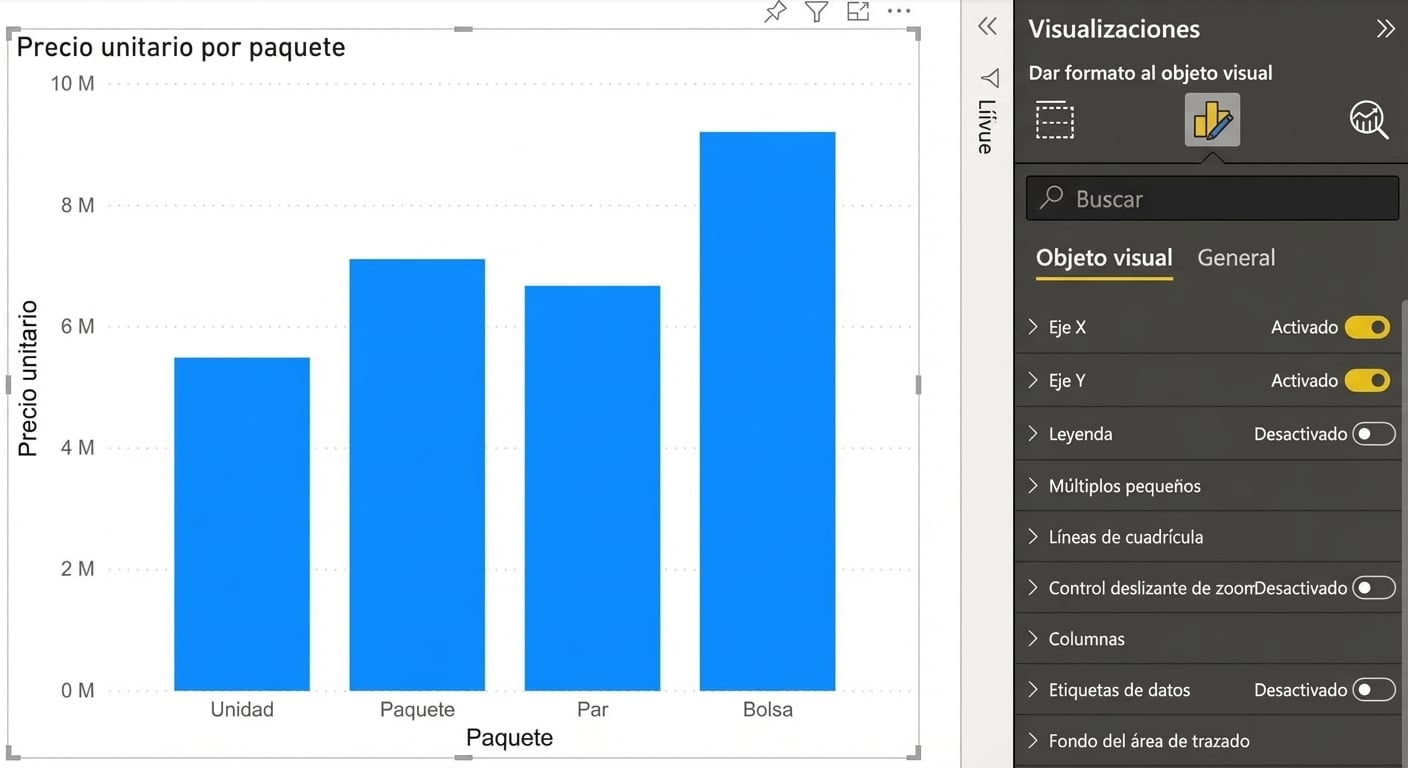Expand Visualizaciones pane using right double chevron
This screenshot has width=1408, height=768.
(x=1385, y=29)
